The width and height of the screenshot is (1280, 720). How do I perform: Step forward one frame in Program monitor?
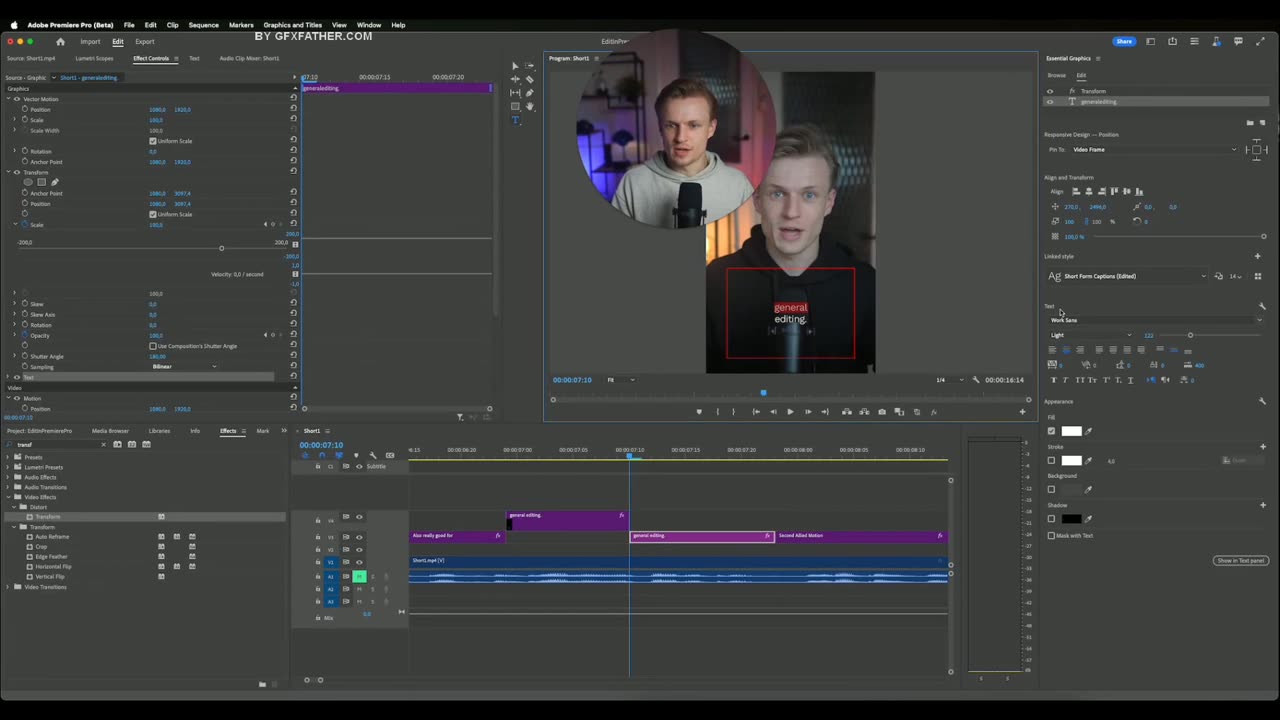(x=808, y=412)
